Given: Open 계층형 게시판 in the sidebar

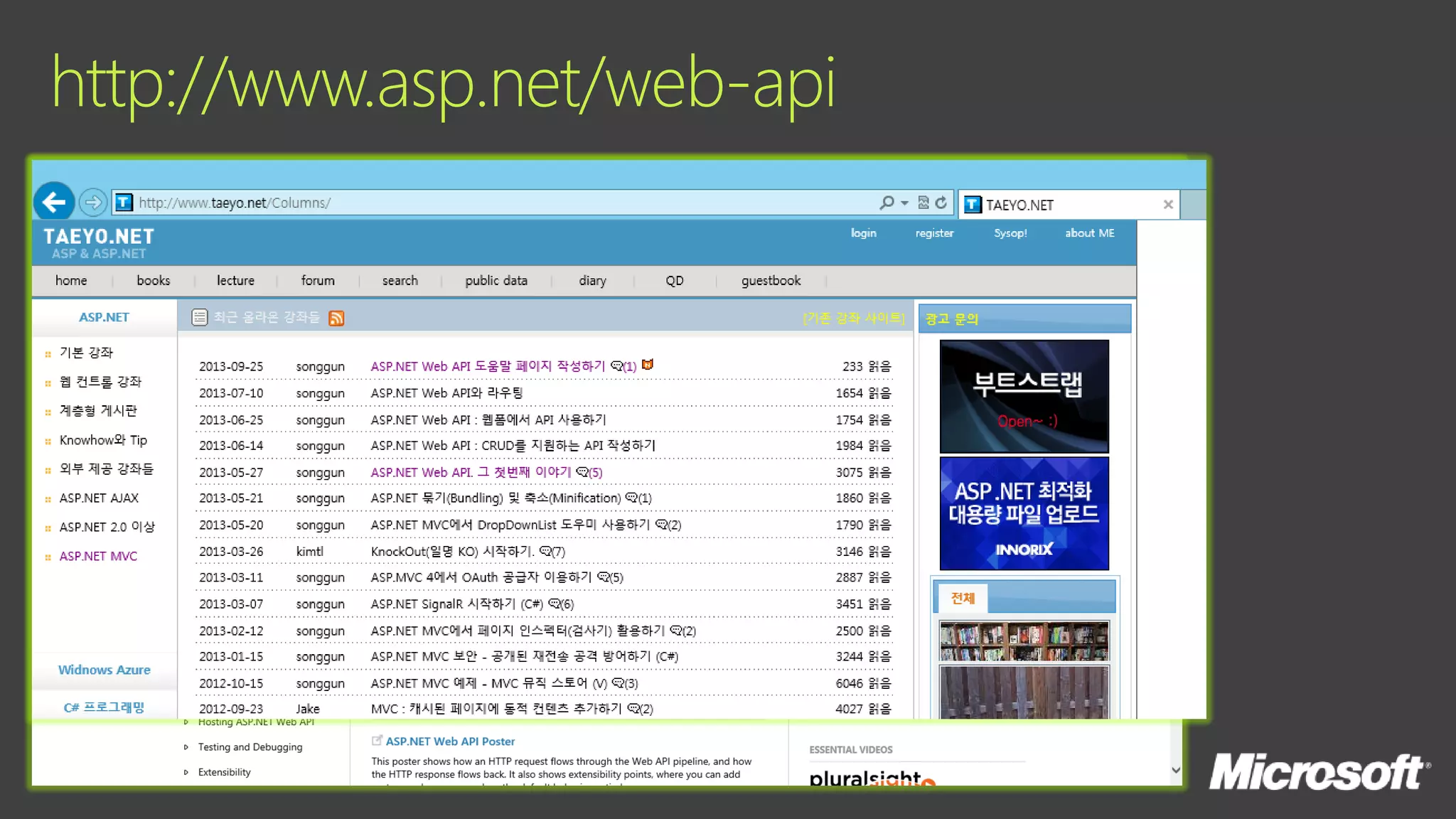Looking at the screenshot, I should point(98,411).
